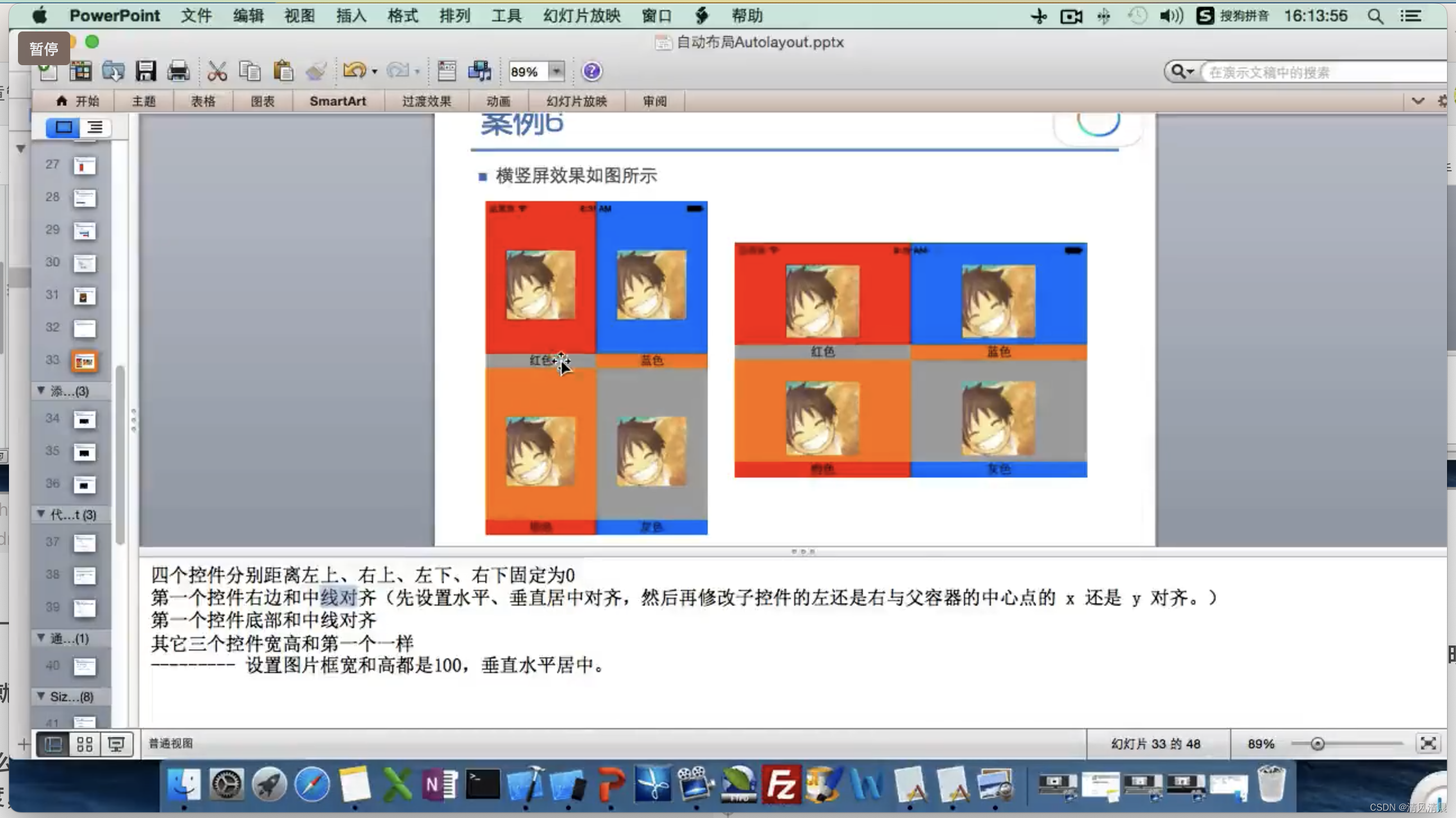1456x818 pixels.
Task: Open Xcode hammer icon in the dock
Action: [x=526, y=785]
